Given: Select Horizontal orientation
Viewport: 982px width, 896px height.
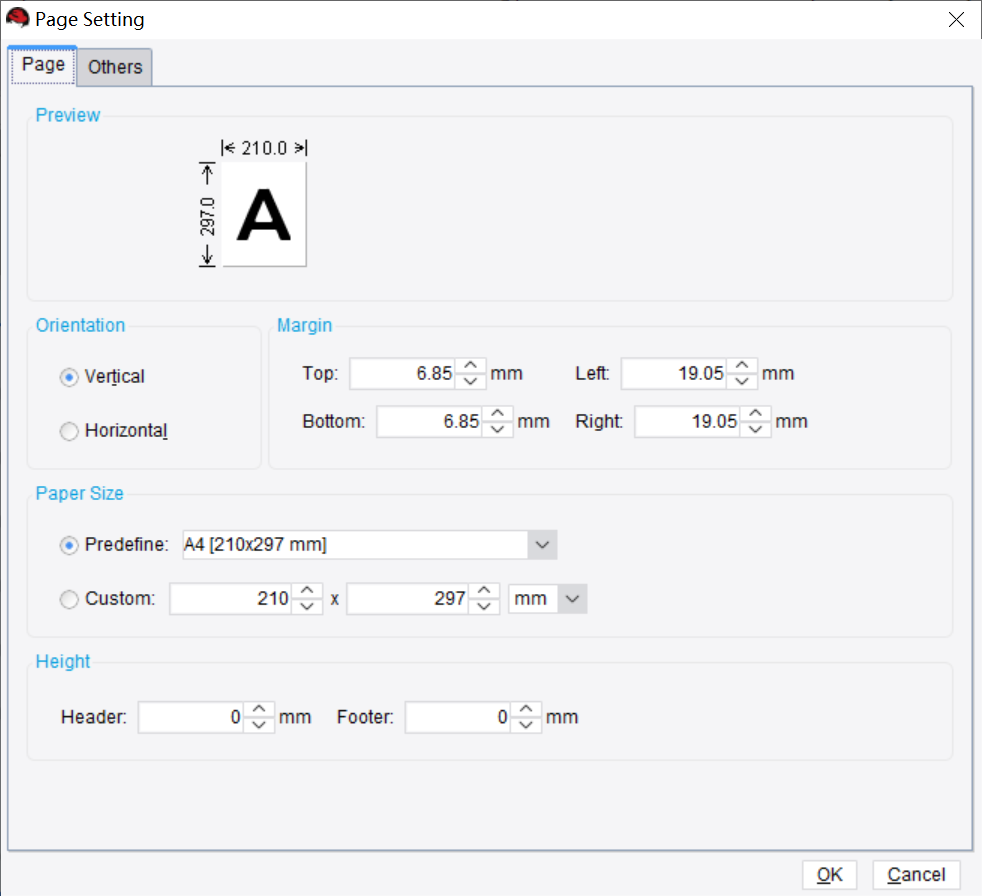Looking at the screenshot, I should click(68, 431).
